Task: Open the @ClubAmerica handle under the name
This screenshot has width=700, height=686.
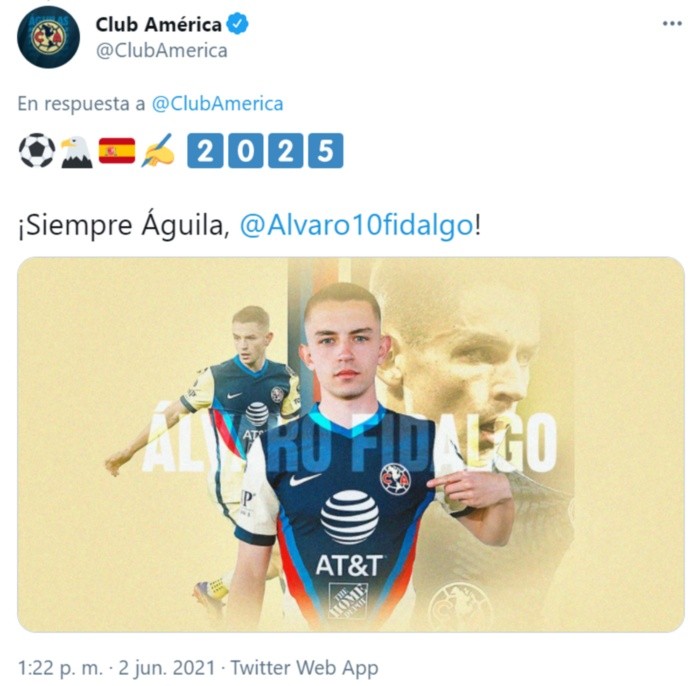Action: (x=162, y=50)
